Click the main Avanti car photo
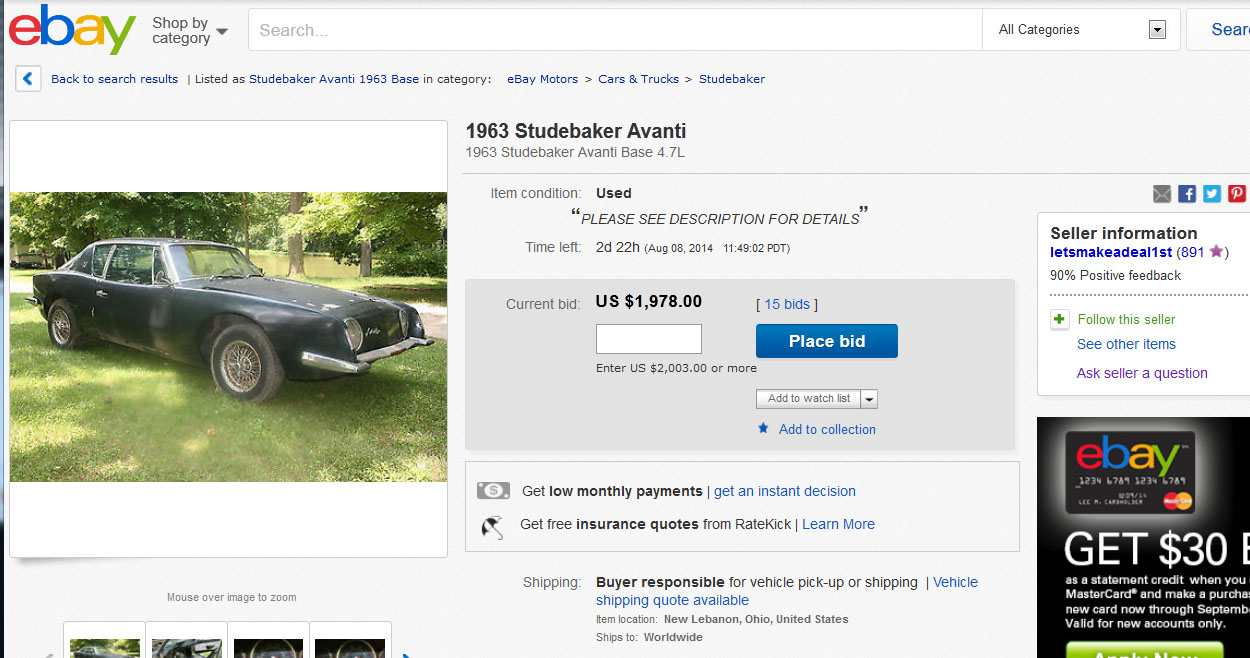Viewport: 1250px width, 658px height. point(228,337)
